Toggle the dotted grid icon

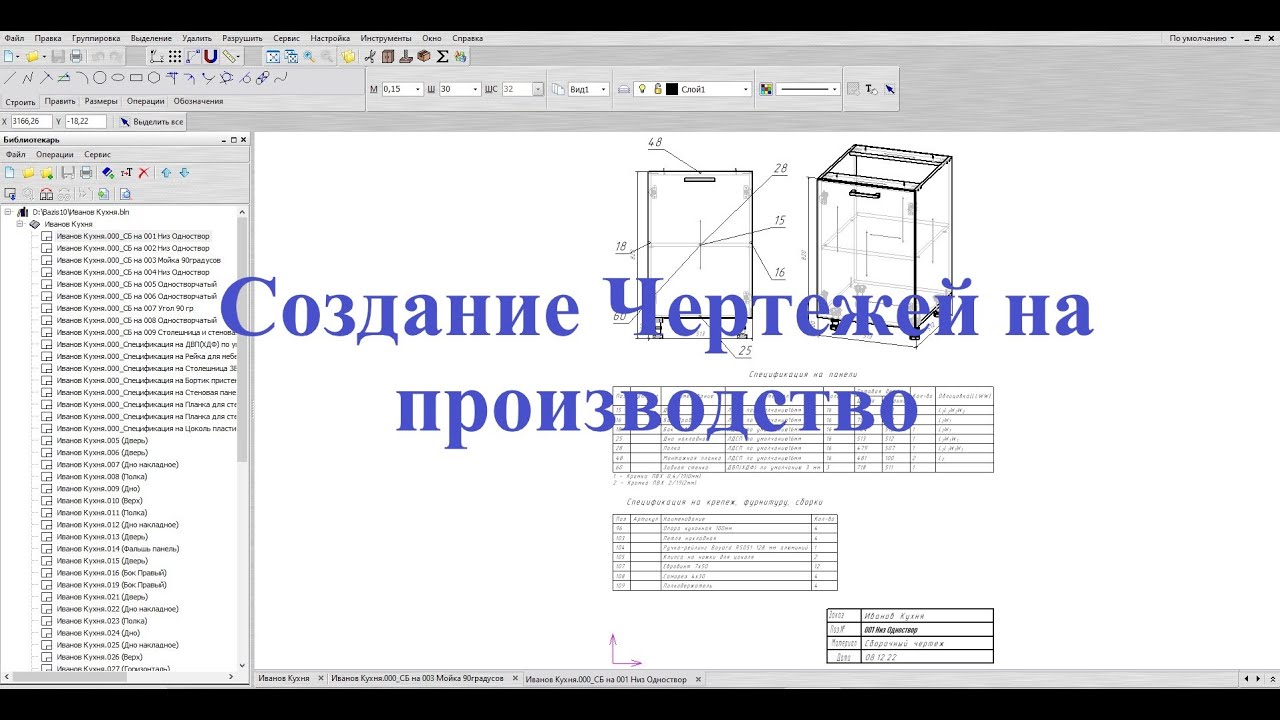pyautogui.click(x=175, y=57)
